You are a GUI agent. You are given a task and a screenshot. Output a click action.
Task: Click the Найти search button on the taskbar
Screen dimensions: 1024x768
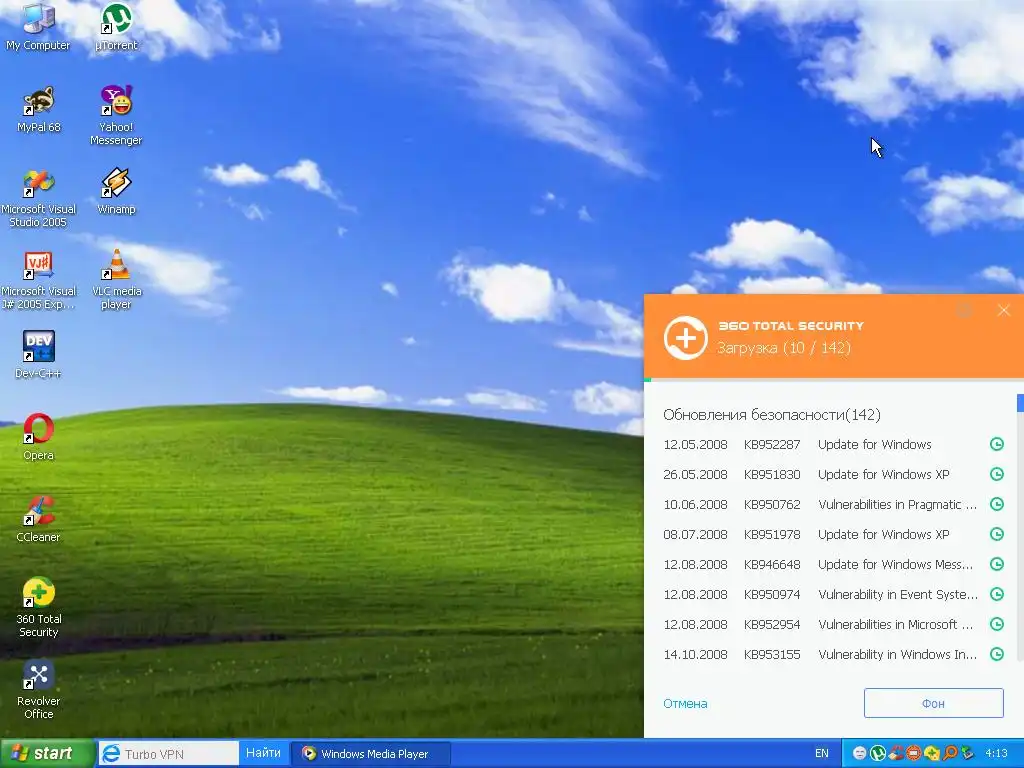[263, 753]
